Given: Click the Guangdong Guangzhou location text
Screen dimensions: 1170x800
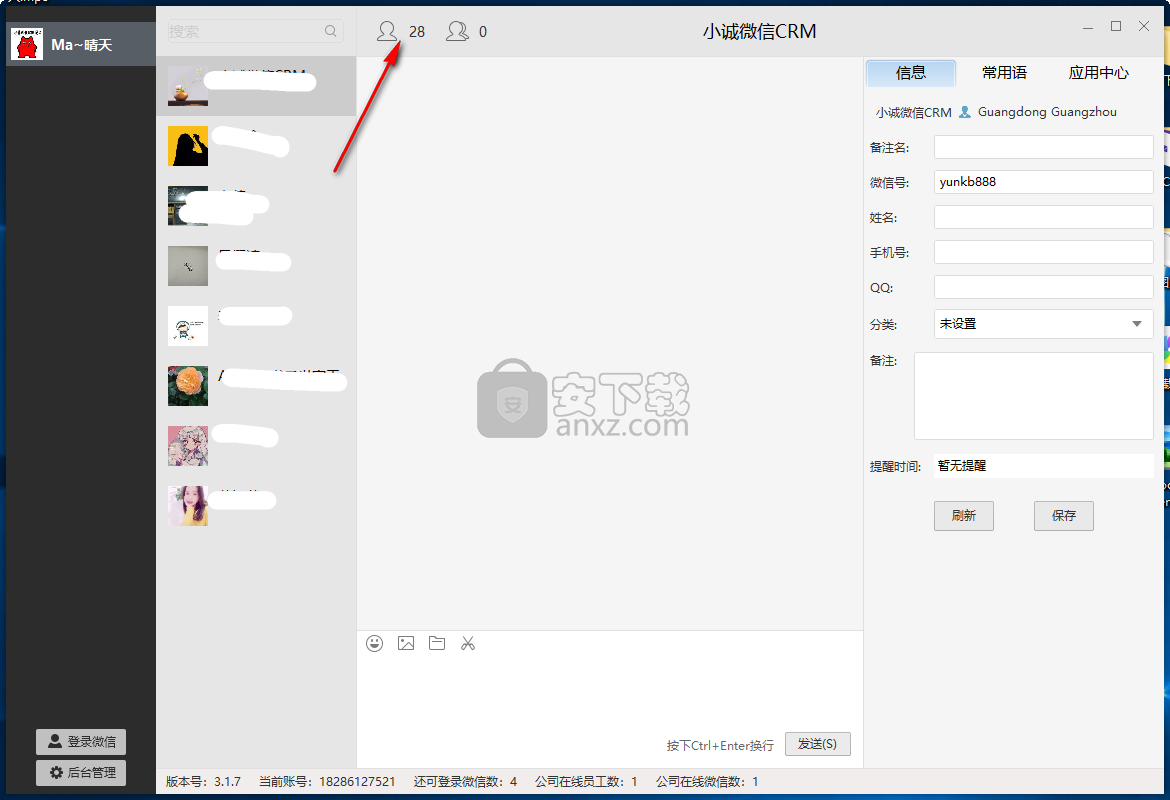Looking at the screenshot, I should [x=1047, y=112].
